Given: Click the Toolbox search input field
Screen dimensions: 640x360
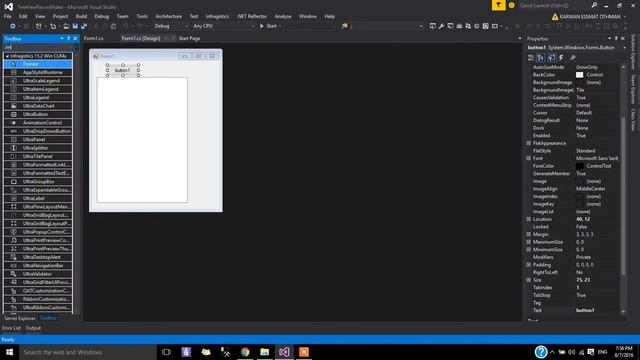Looking at the screenshot, I should [x=37, y=47].
